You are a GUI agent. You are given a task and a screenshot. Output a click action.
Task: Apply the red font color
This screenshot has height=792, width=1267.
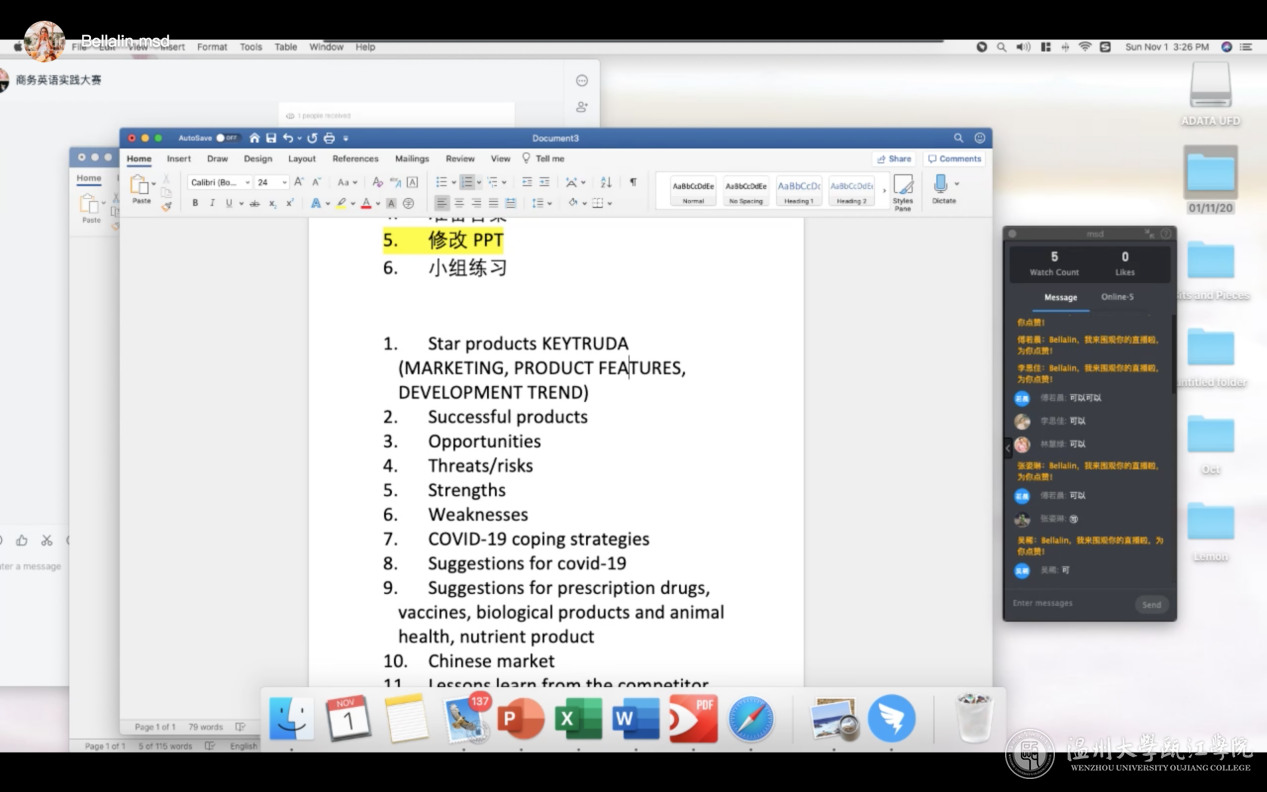[x=366, y=203]
